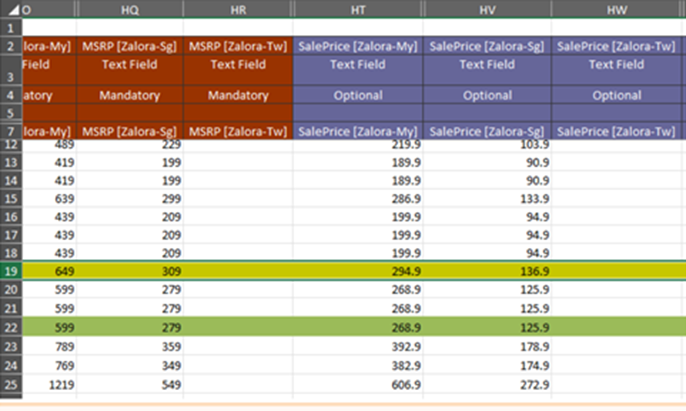Click value 103.9 in row 12
The height and width of the screenshot is (411, 686).
[535, 145]
